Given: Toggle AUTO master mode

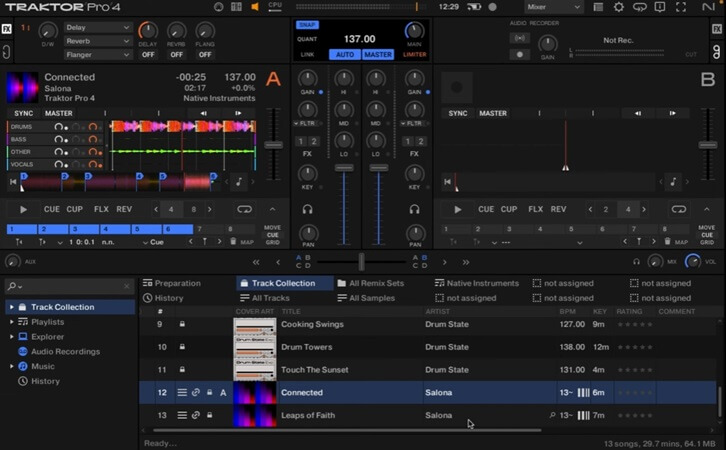Looking at the screenshot, I should click(x=345, y=55).
